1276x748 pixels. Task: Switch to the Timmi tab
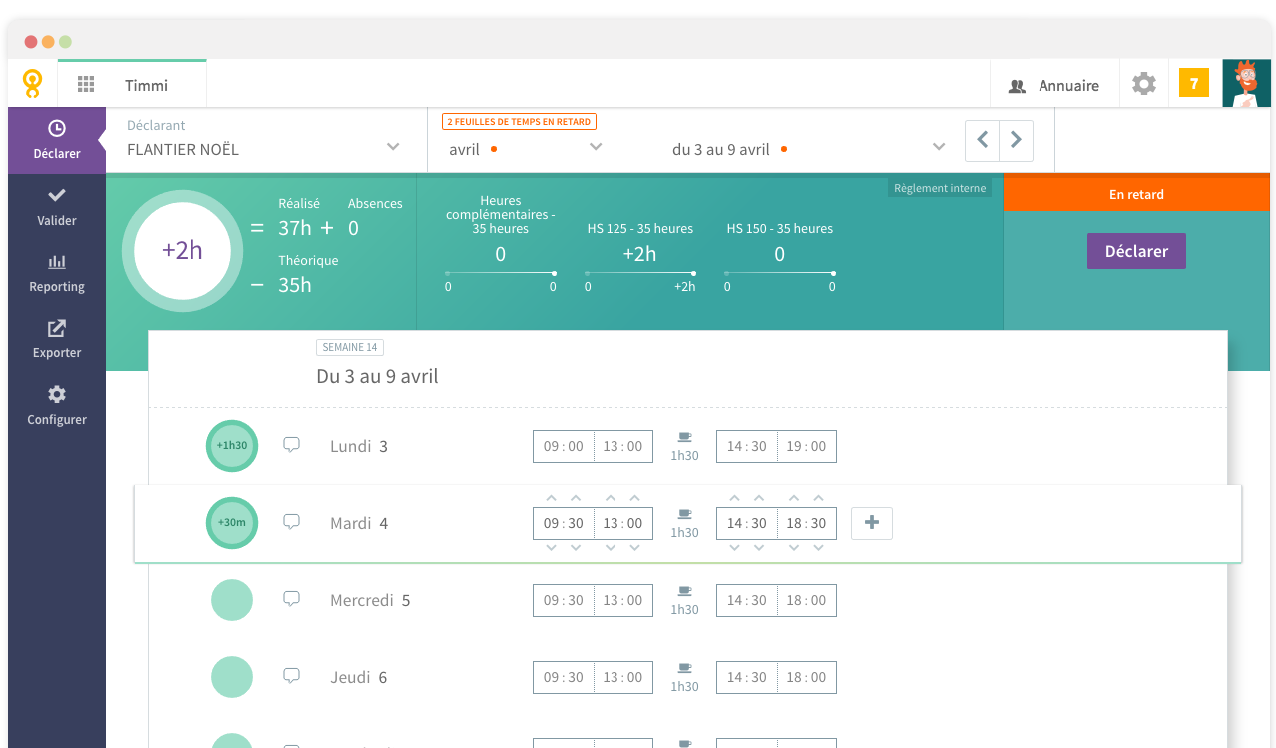pyautogui.click(x=146, y=85)
